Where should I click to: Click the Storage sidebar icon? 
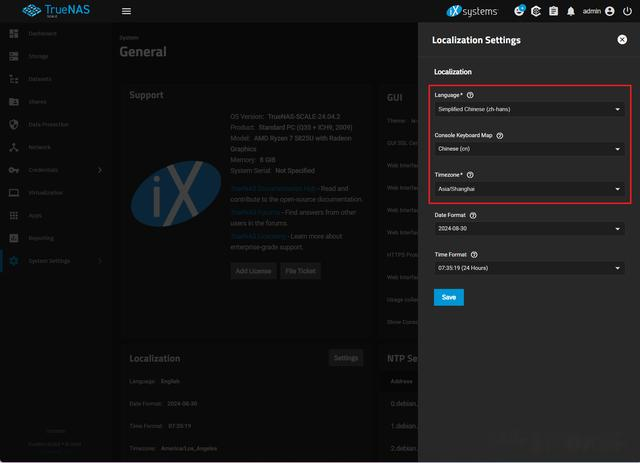click(x=14, y=56)
